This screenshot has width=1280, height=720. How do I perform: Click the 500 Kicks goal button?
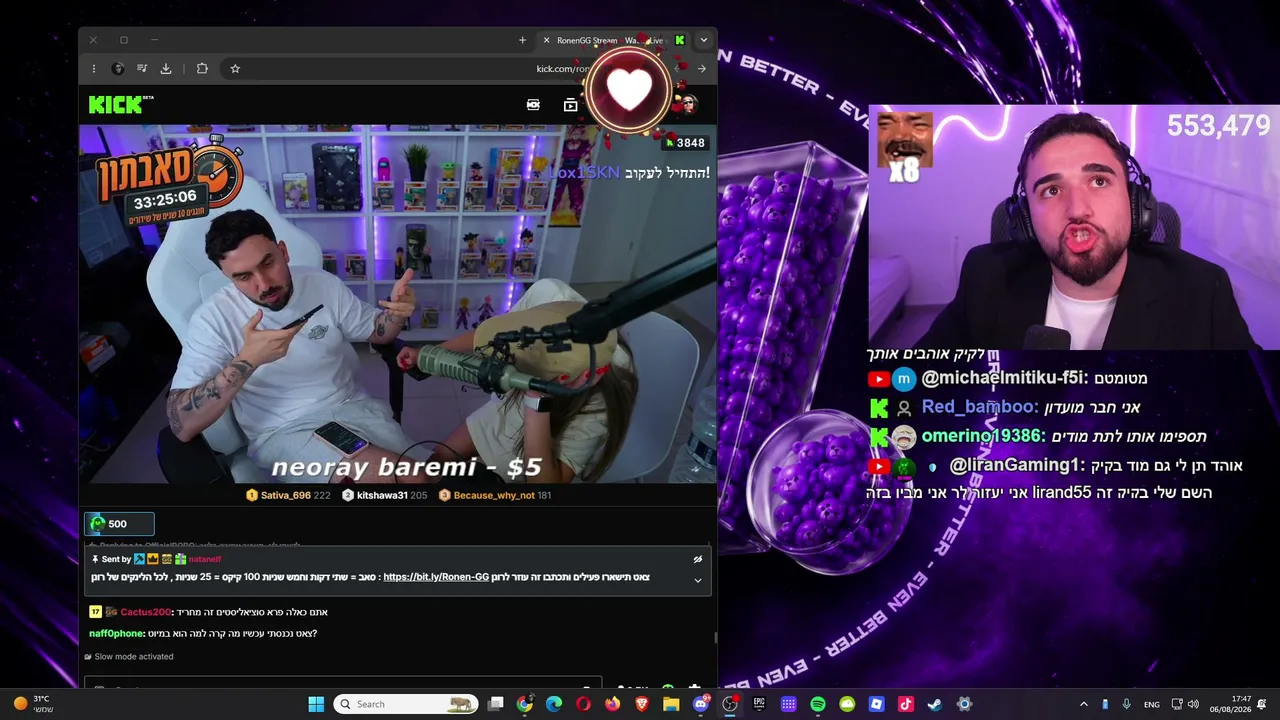click(119, 524)
